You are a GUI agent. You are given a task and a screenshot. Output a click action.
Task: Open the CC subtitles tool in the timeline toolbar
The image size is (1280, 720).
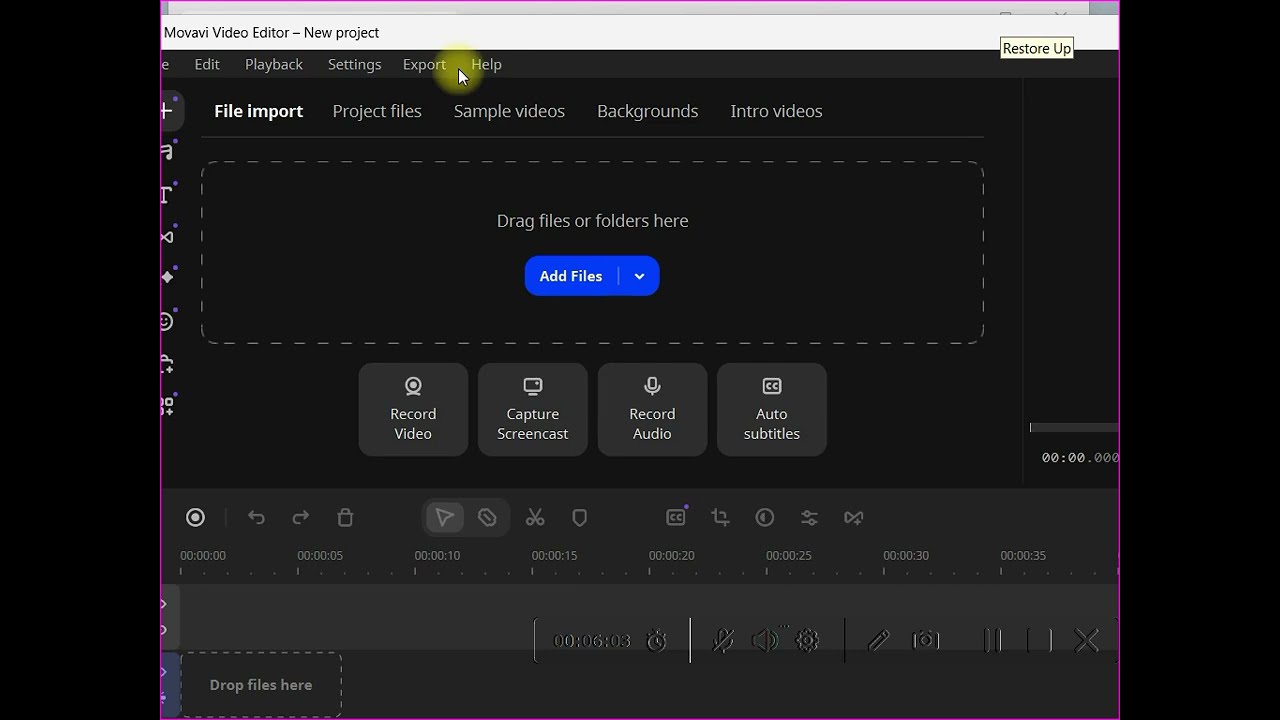[x=676, y=517]
